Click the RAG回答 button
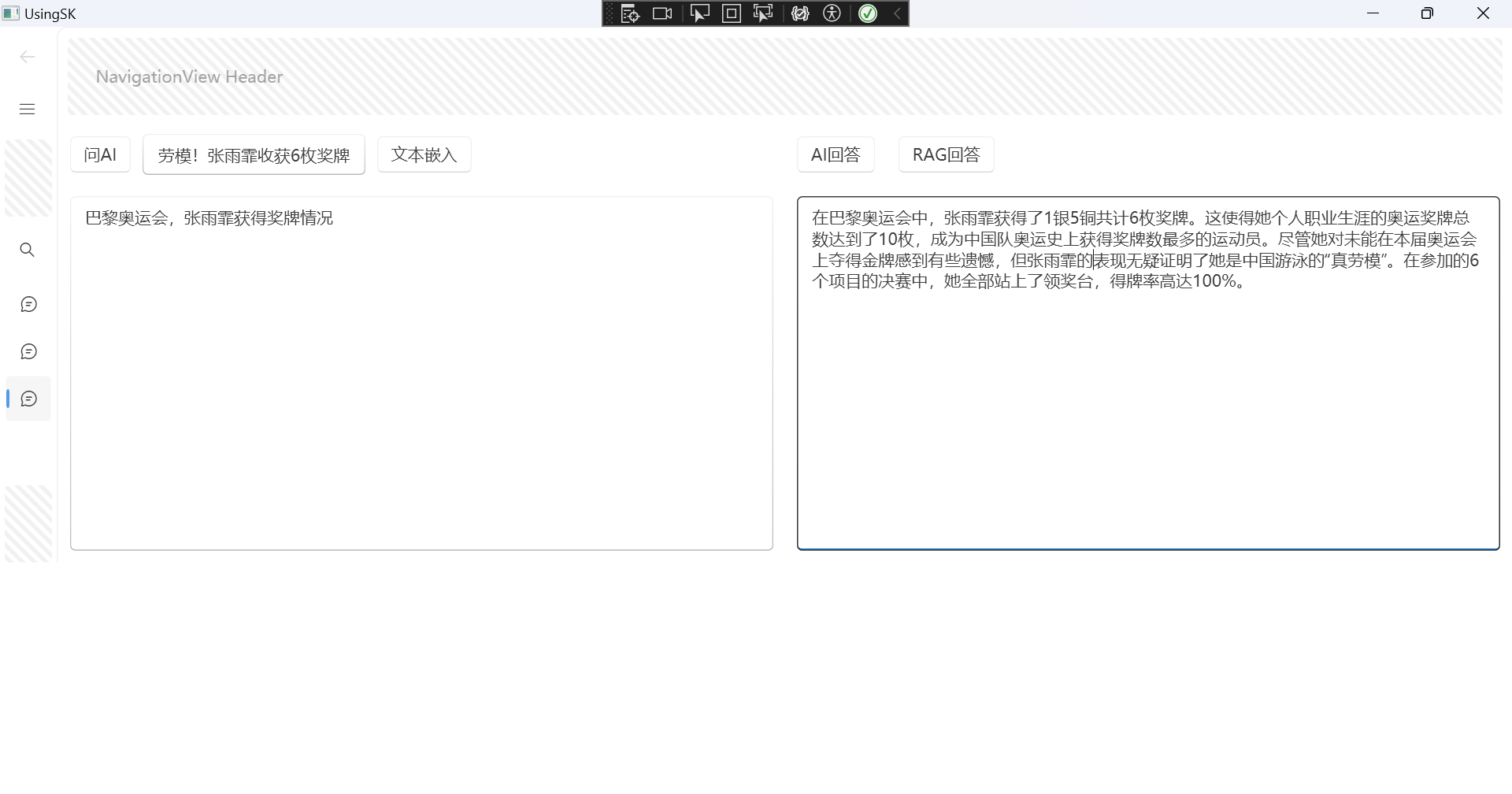Image resolution: width=1512 pixels, height=794 pixels. pyautogui.click(x=947, y=154)
